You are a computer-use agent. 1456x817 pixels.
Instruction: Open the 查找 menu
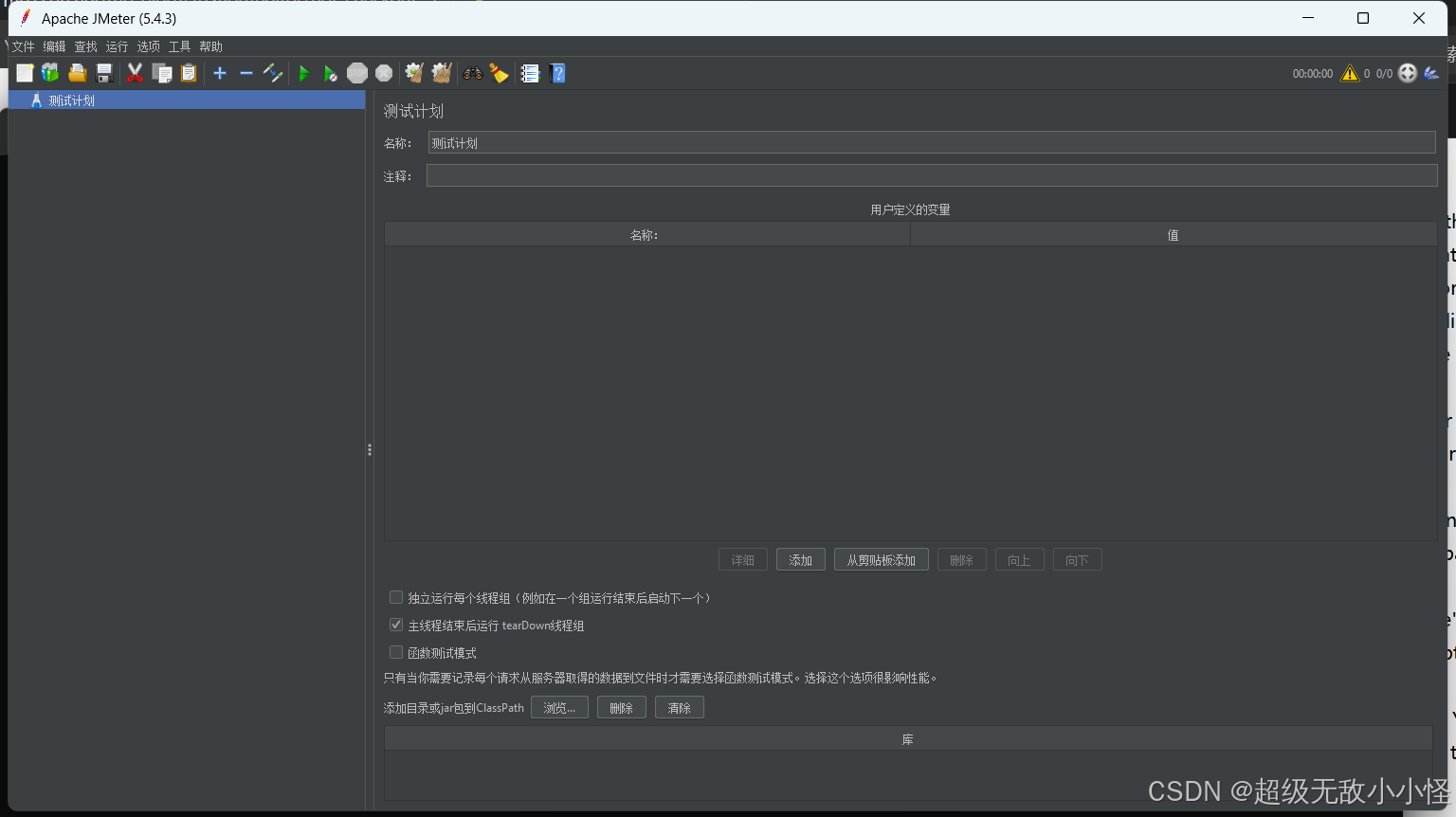[85, 46]
